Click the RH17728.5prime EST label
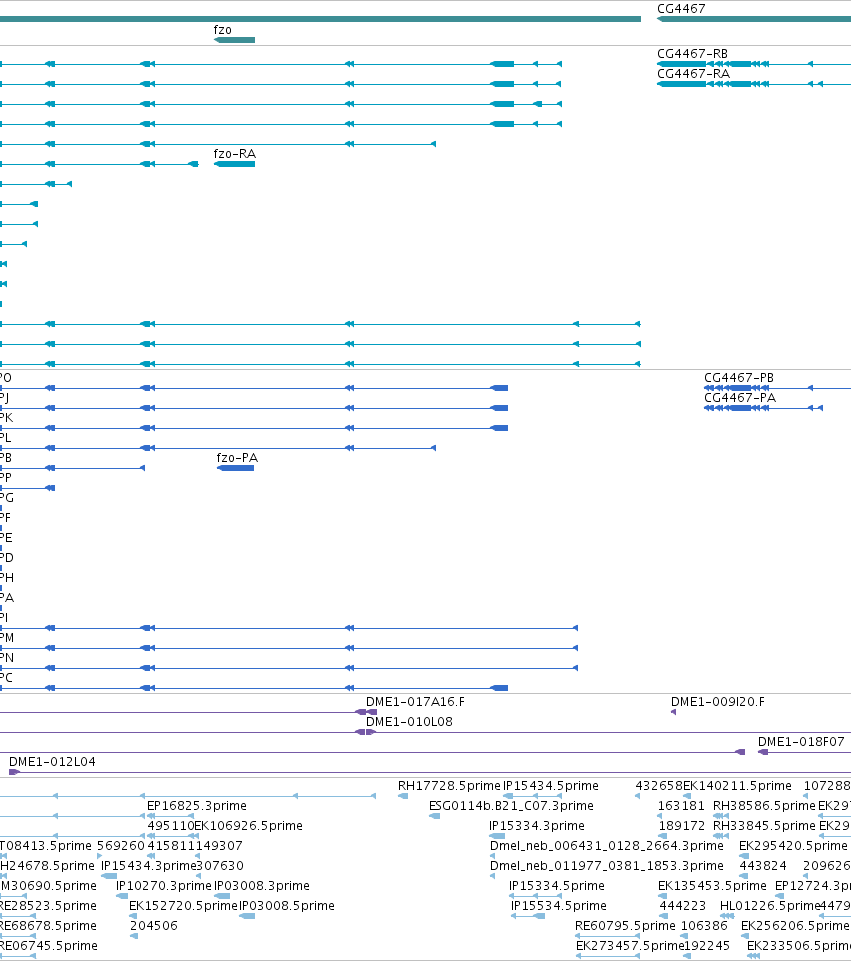Image resolution: width=851 pixels, height=961 pixels. (x=449, y=786)
